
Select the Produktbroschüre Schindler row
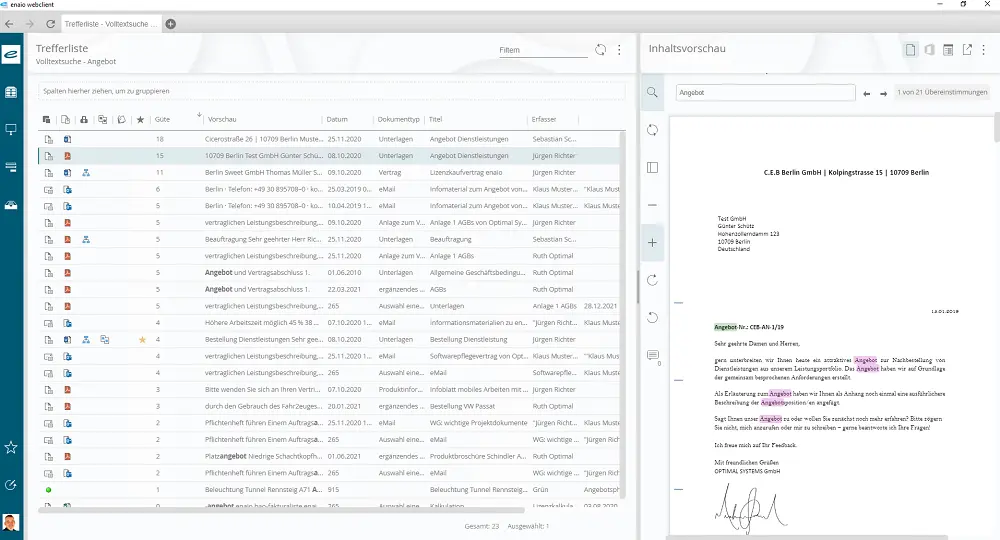click(328, 456)
